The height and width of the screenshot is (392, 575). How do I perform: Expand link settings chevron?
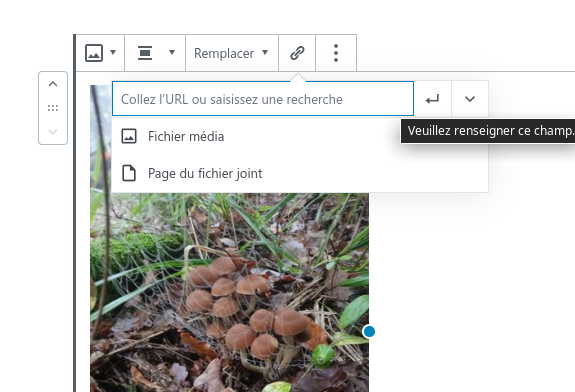[x=470, y=99]
